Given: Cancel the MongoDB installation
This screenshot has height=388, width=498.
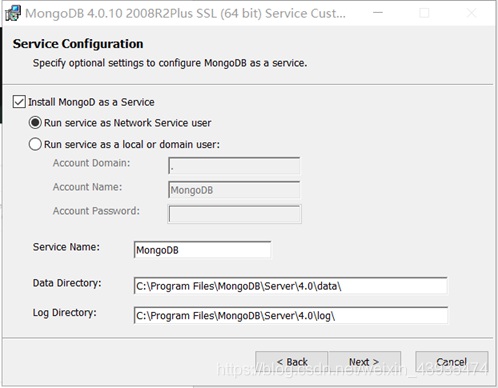Looking at the screenshot, I should point(452,362).
